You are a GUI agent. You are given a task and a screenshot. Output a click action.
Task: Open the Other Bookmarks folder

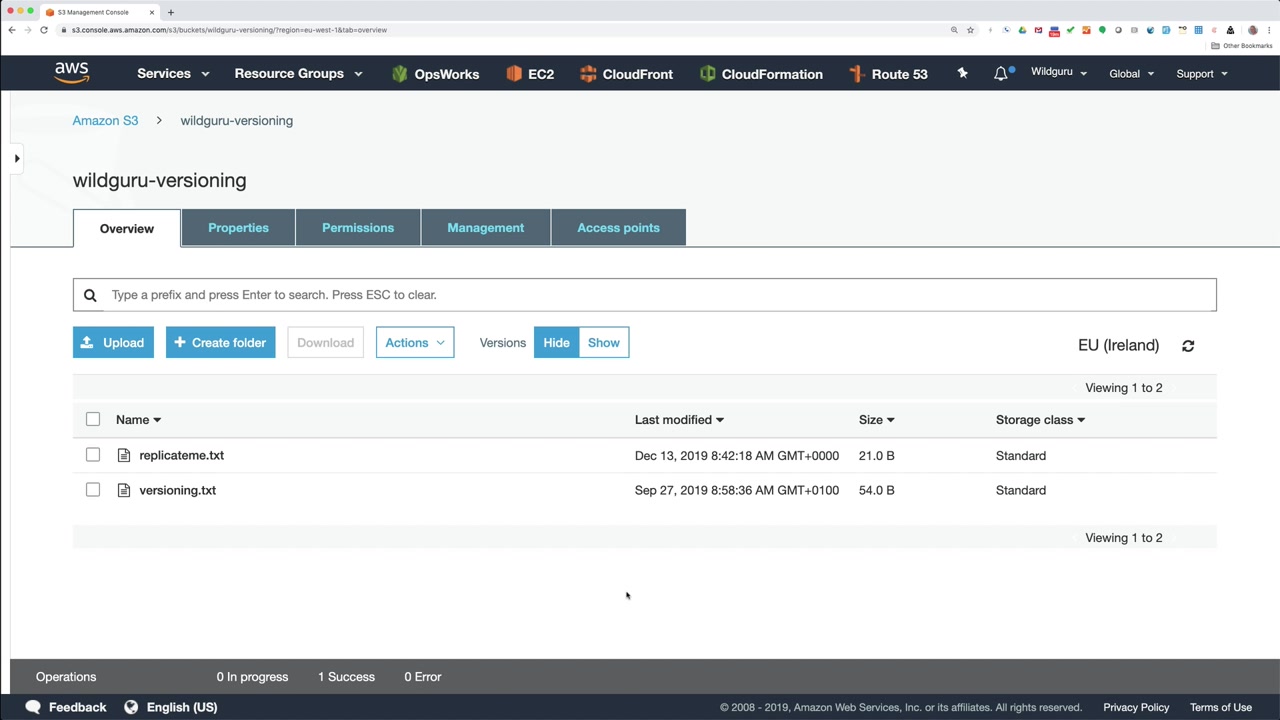(1242, 46)
